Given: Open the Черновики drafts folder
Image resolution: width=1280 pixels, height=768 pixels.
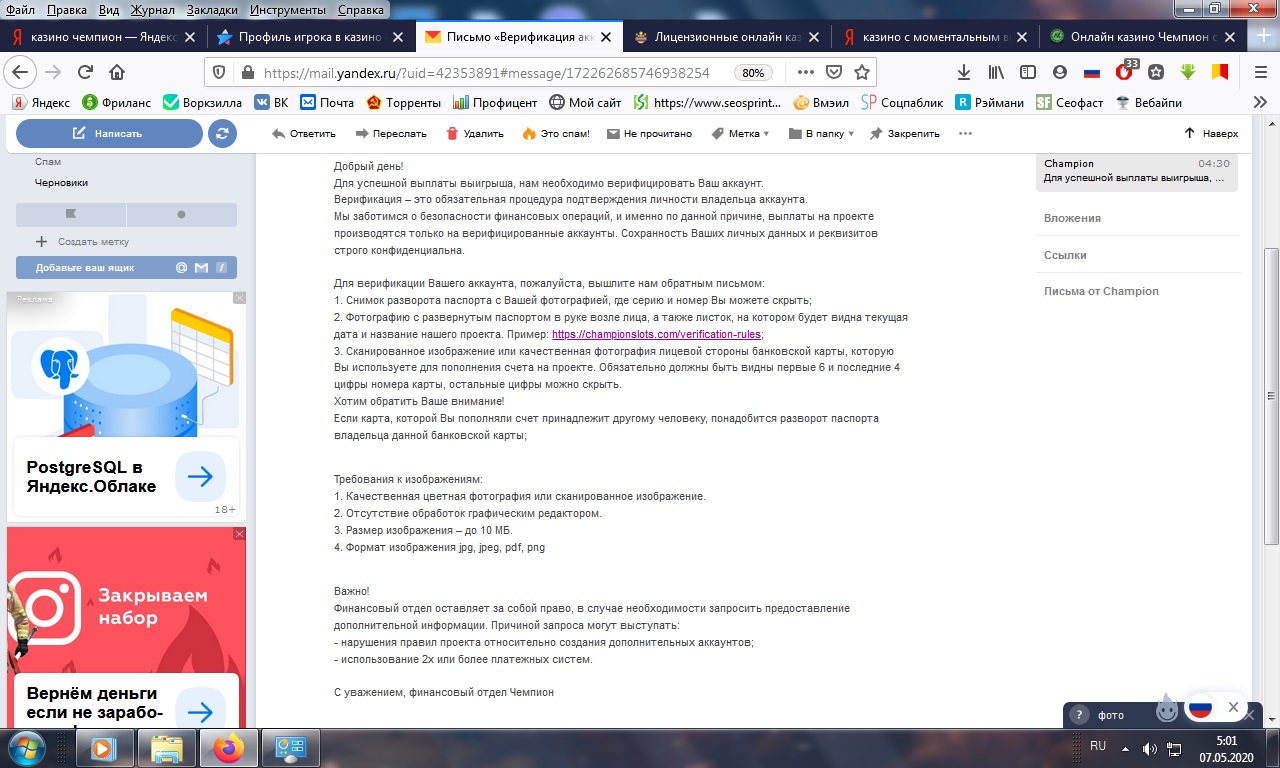Looking at the screenshot, I should click(62, 182).
